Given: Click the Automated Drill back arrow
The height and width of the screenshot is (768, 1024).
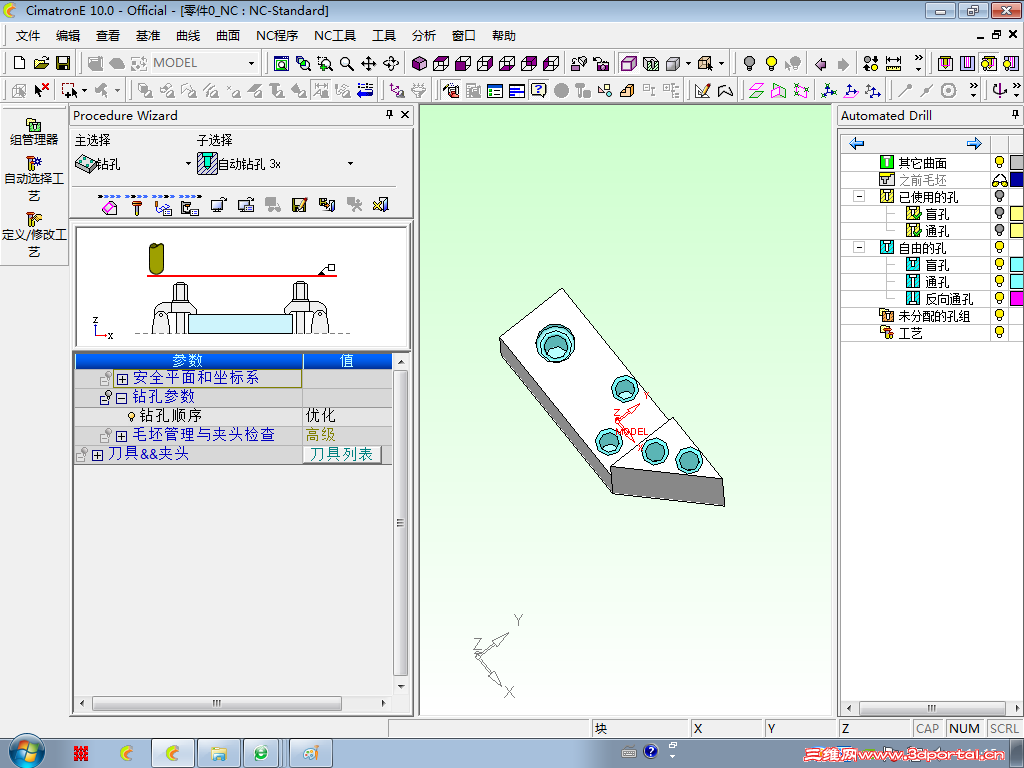Looking at the screenshot, I should 856,143.
